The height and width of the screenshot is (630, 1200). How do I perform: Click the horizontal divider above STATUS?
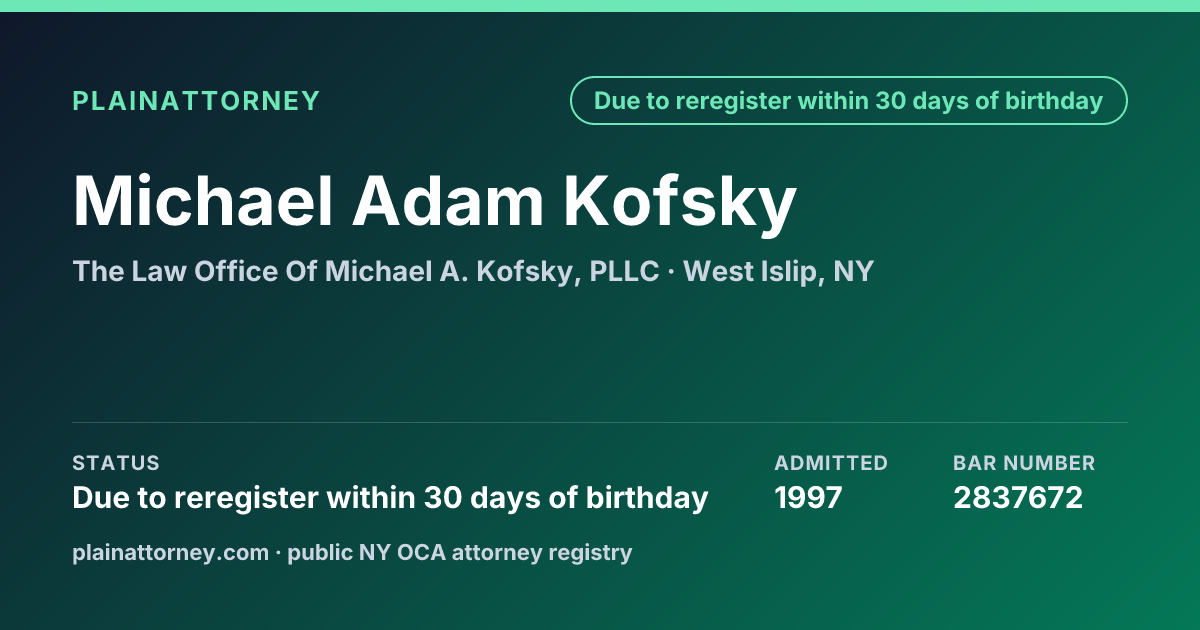[600, 422]
